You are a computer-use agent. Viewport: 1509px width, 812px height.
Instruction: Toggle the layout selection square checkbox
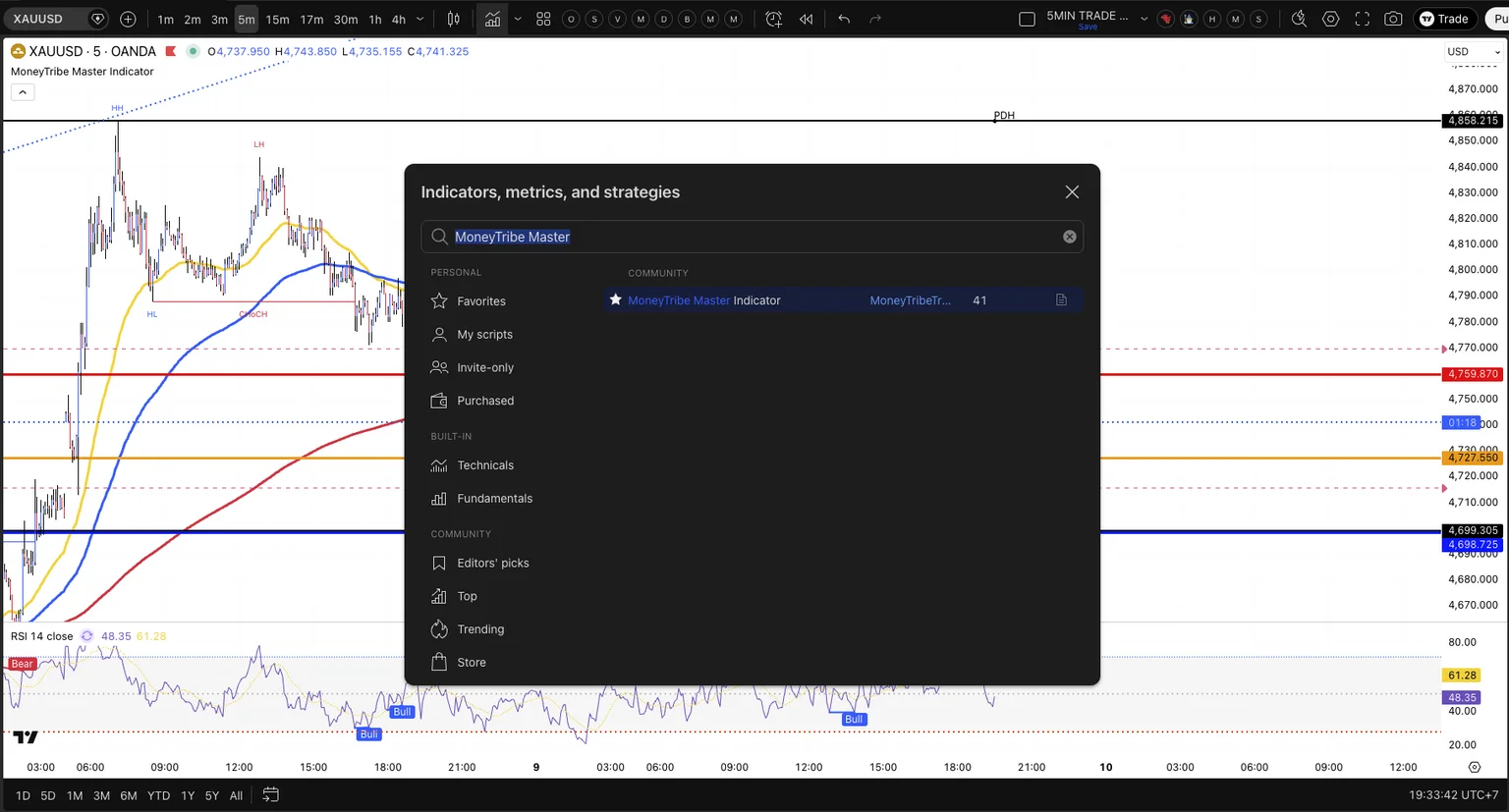[x=1027, y=19]
